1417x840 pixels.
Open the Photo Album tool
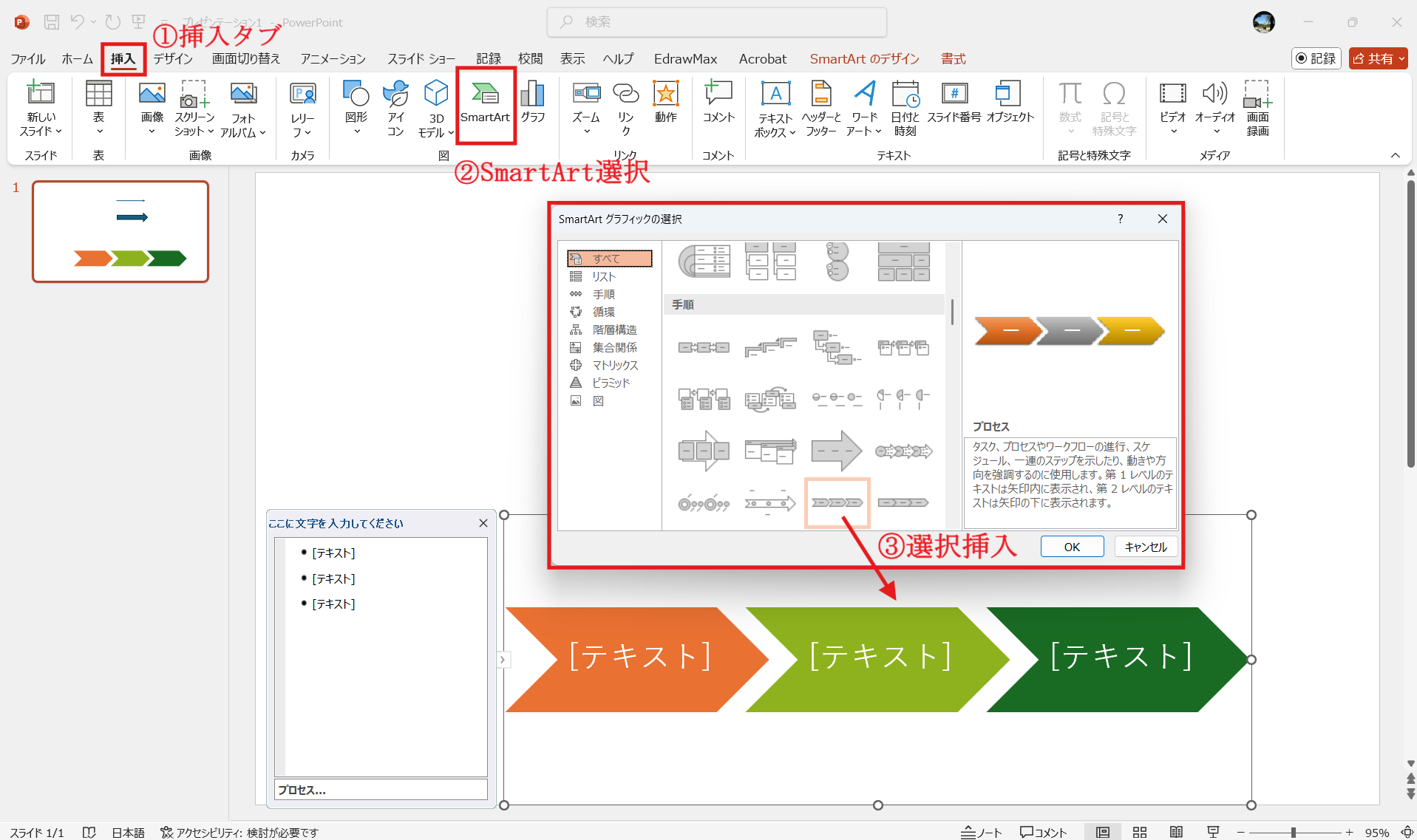coord(242,108)
